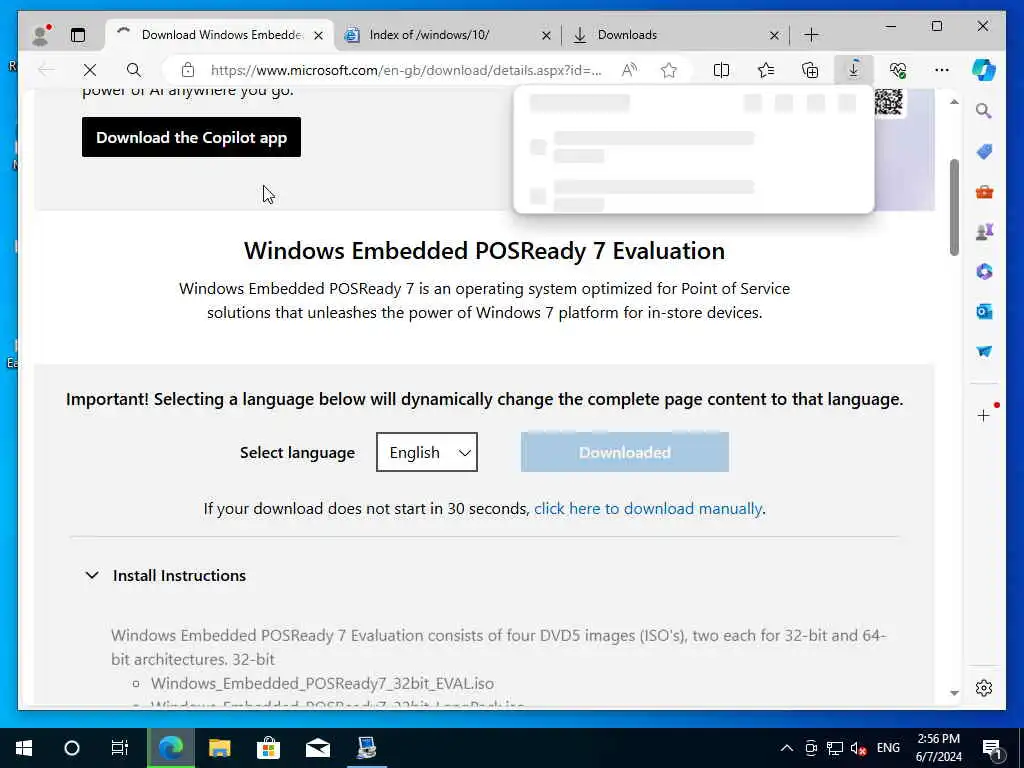Open Cortana circle on the taskbar
1024x768 pixels.
(72, 748)
